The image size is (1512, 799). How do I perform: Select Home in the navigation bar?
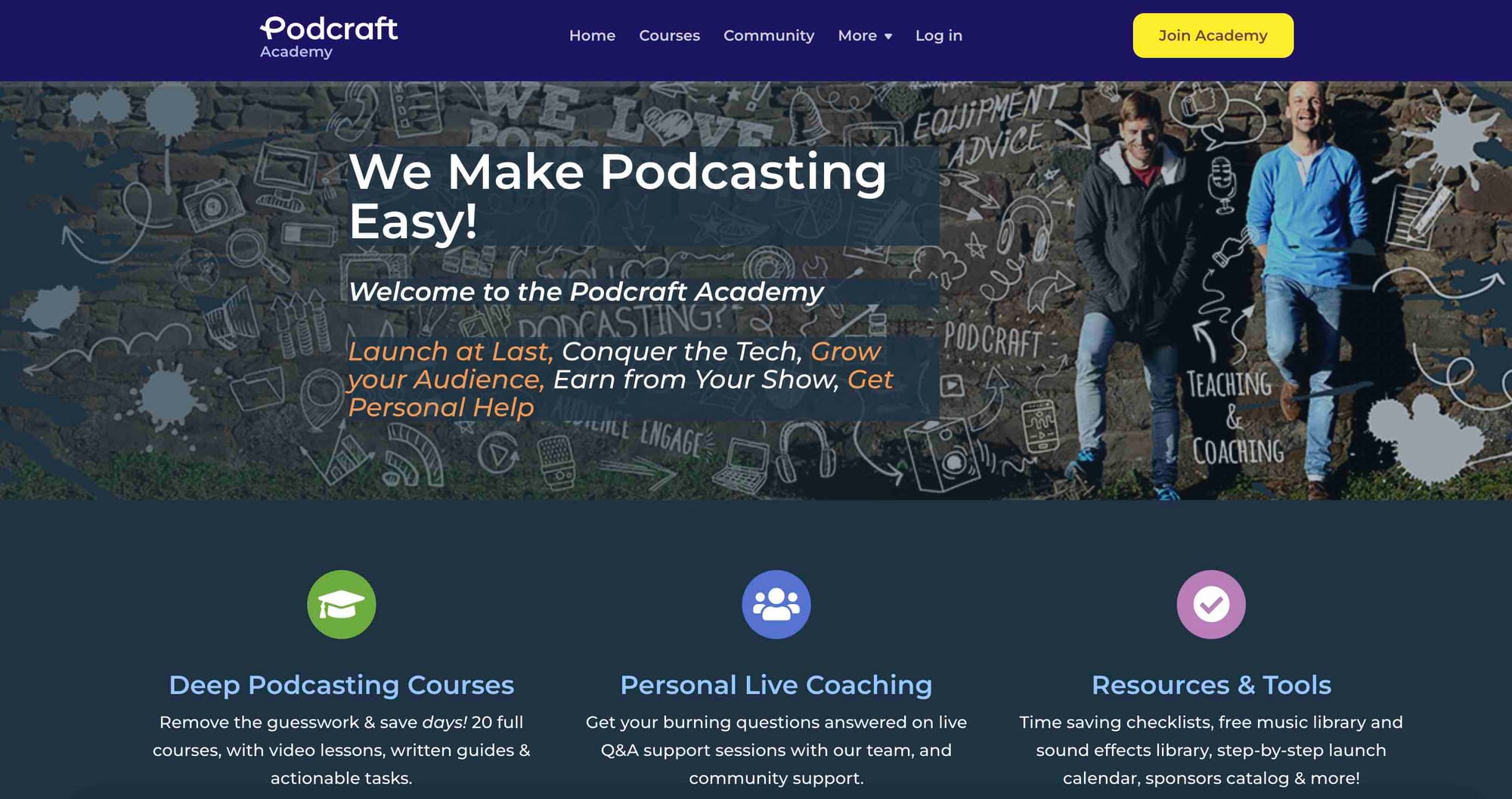592,36
